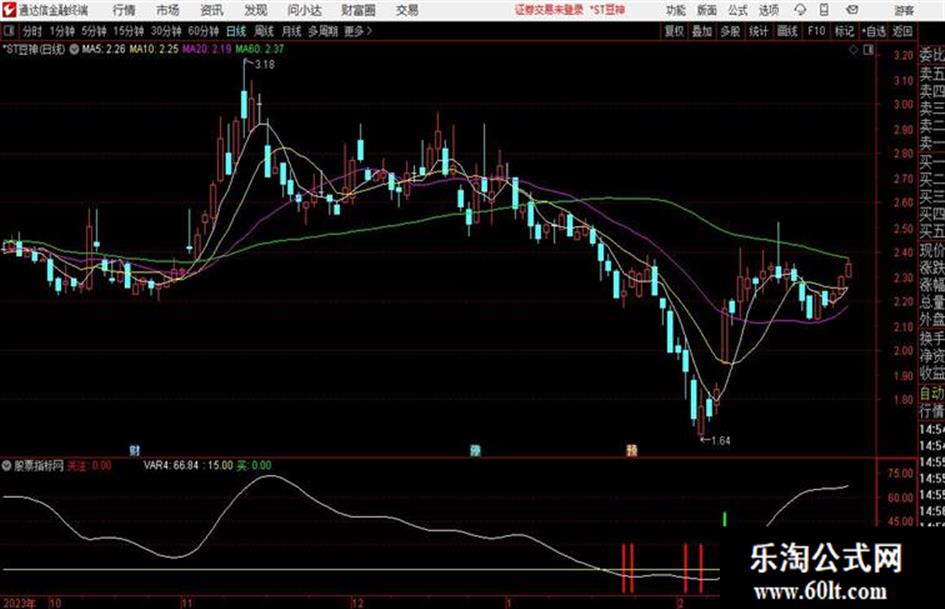Click the 画线 drawing button
The height and width of the screenshot is (609, 945).
[x=787, y=31]
